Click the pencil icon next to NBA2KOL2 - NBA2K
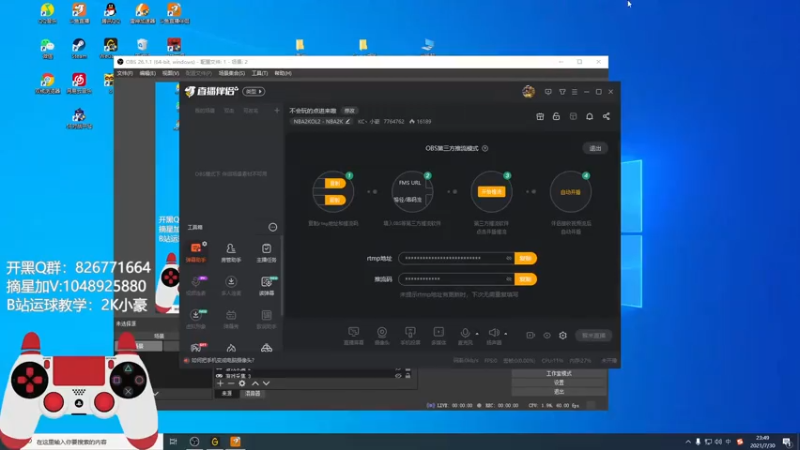The width and height of the screenshot is (800, 450). [348, 121]
